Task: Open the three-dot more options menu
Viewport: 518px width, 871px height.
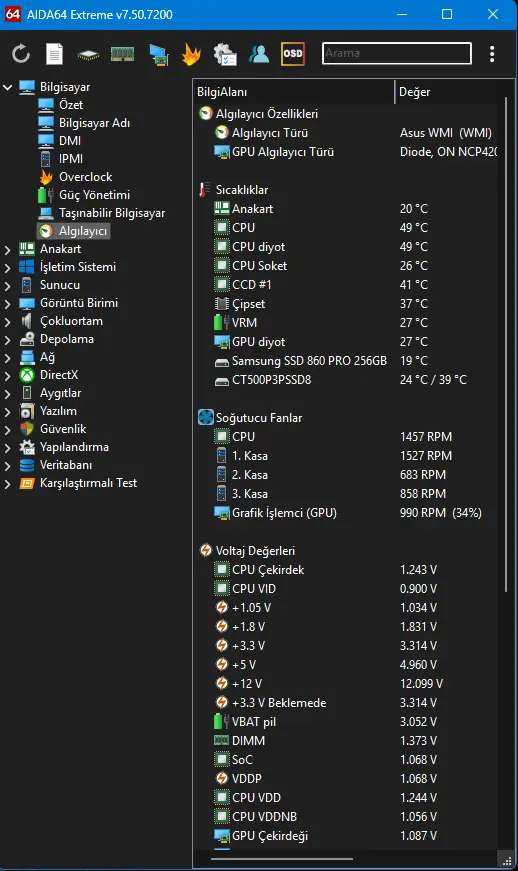Action: pyautogui.click(x=492, y=54)
